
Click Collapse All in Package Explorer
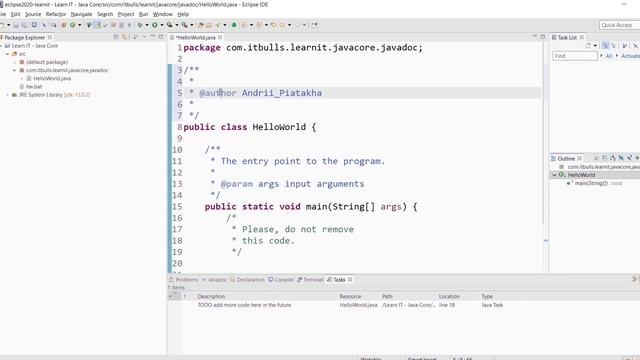(116, 37)
